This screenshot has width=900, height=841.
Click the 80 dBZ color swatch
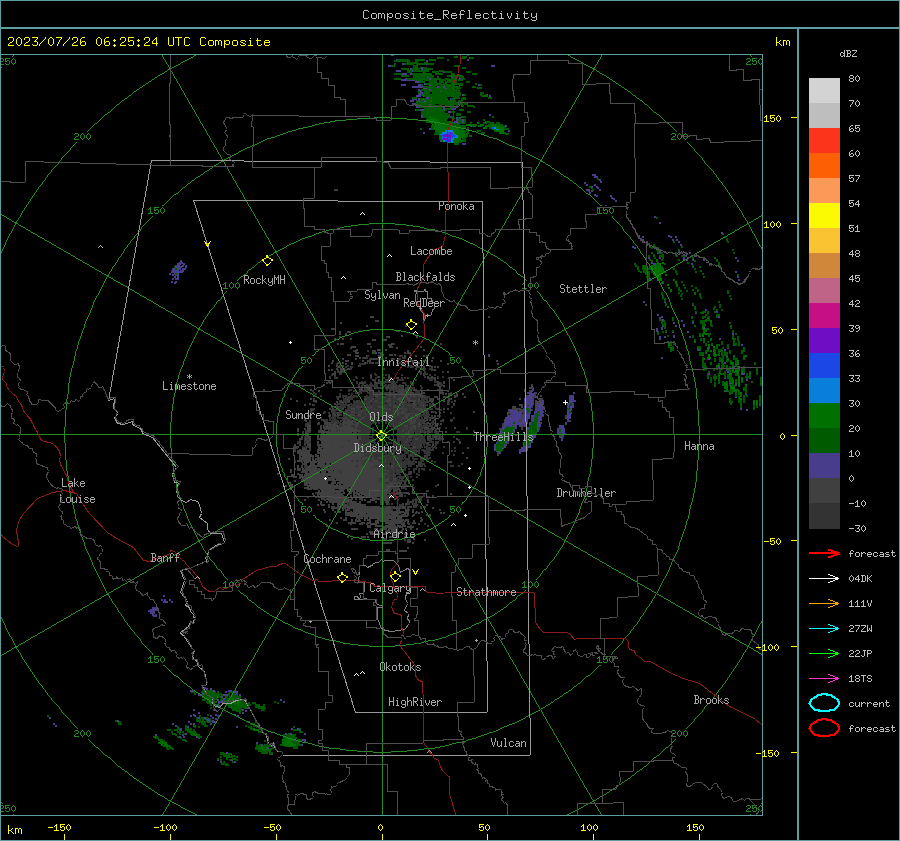[x=824, y=90]
